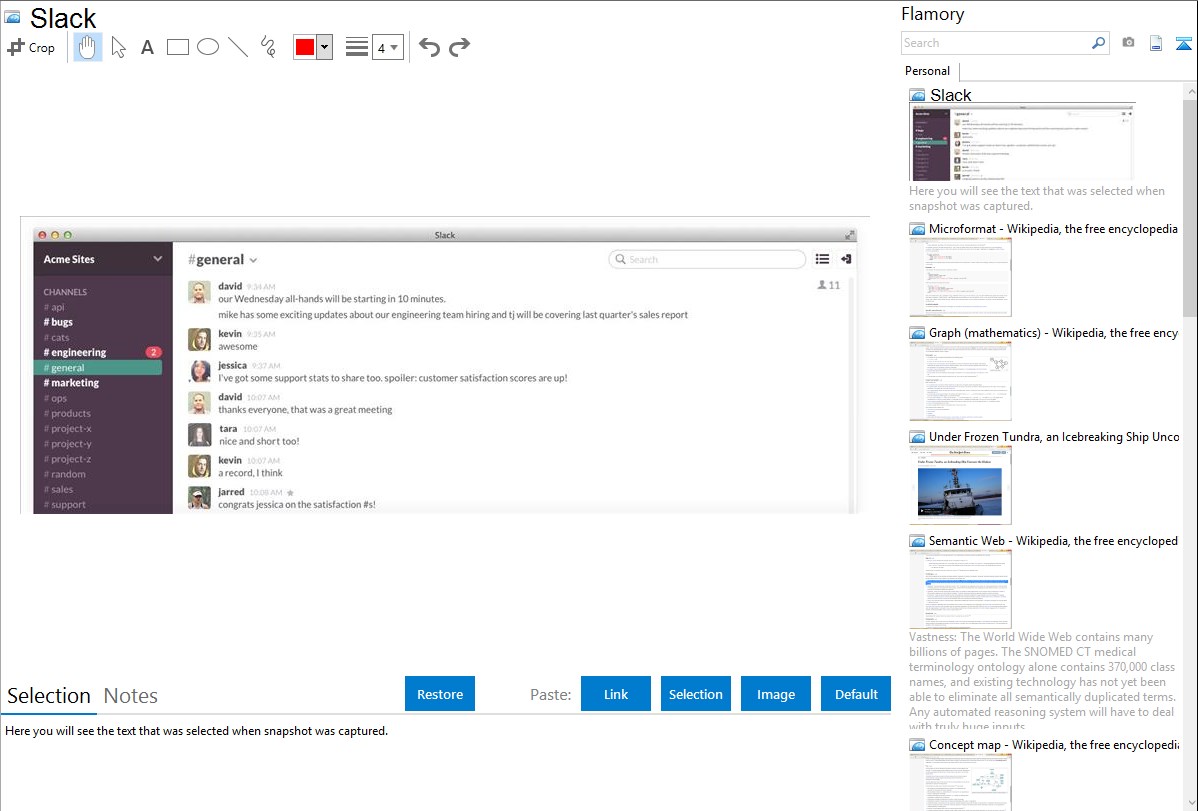
Task: Click the red color swatch
Action: click(x=305, y=47)
